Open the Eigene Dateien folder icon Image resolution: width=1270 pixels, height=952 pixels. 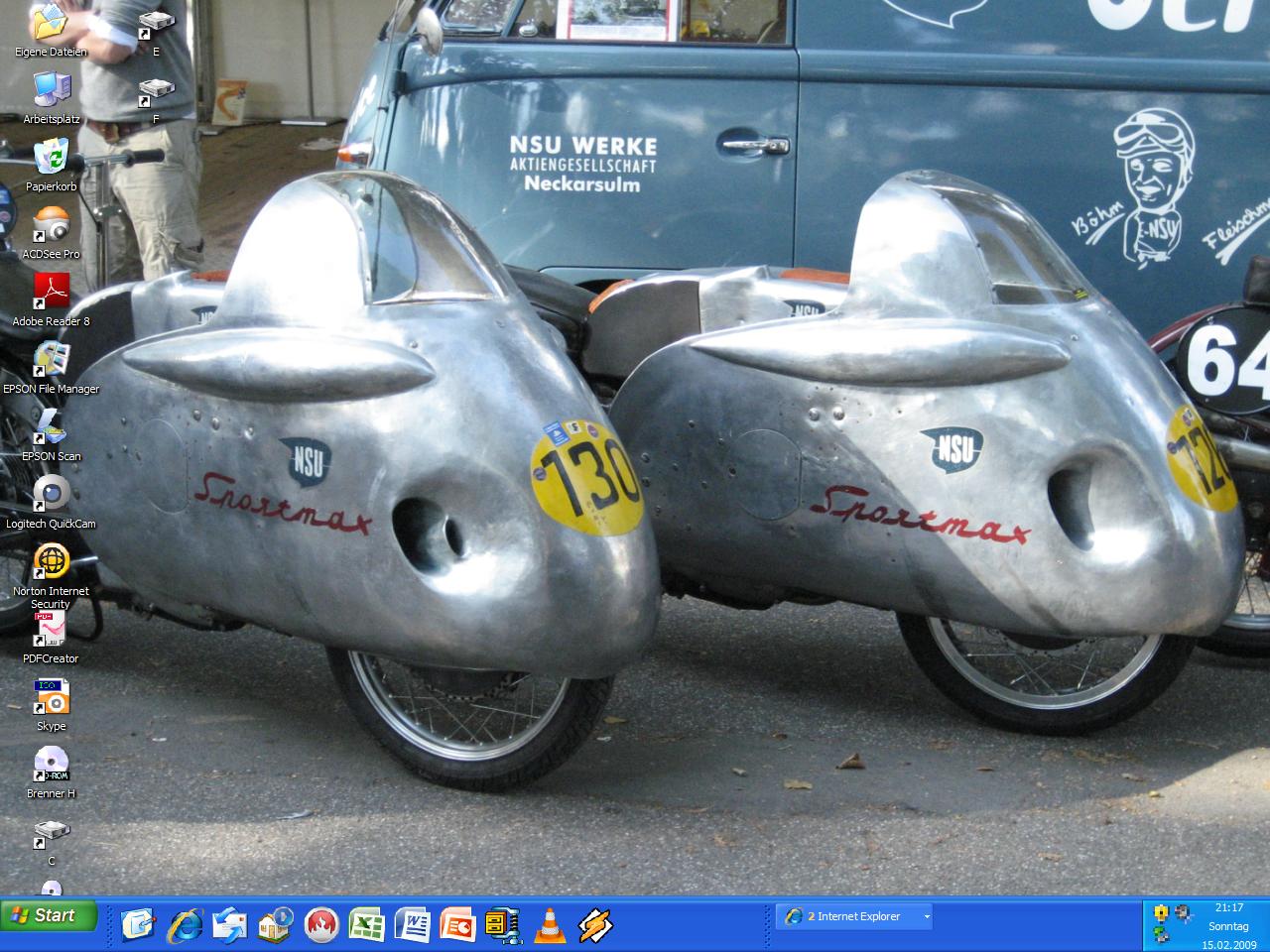51,23
